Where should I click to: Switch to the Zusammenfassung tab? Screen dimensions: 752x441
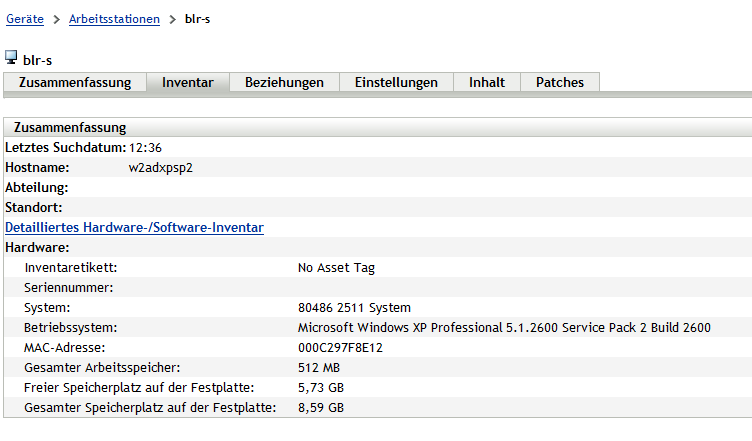tap(75, 82)
